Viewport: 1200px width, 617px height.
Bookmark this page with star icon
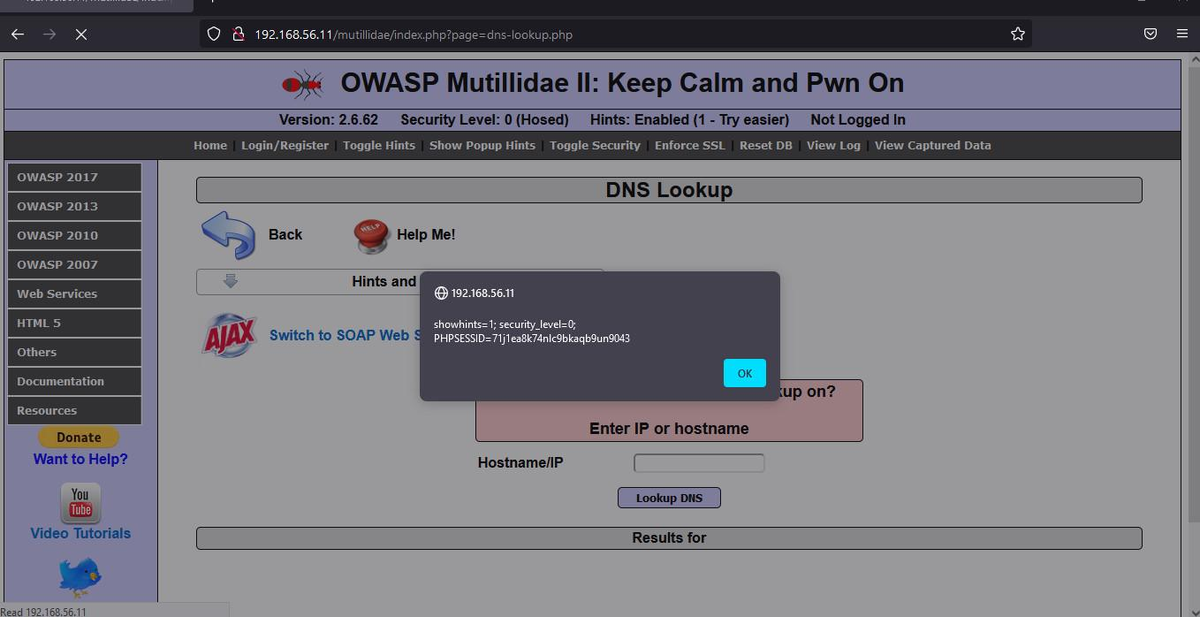(1018, 34)
